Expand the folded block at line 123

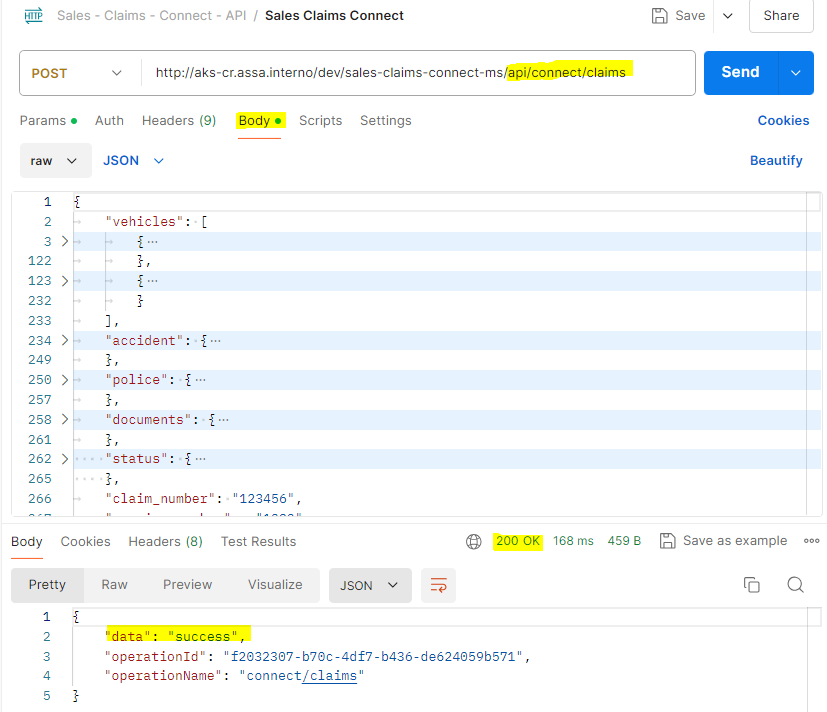click(65, 281)
